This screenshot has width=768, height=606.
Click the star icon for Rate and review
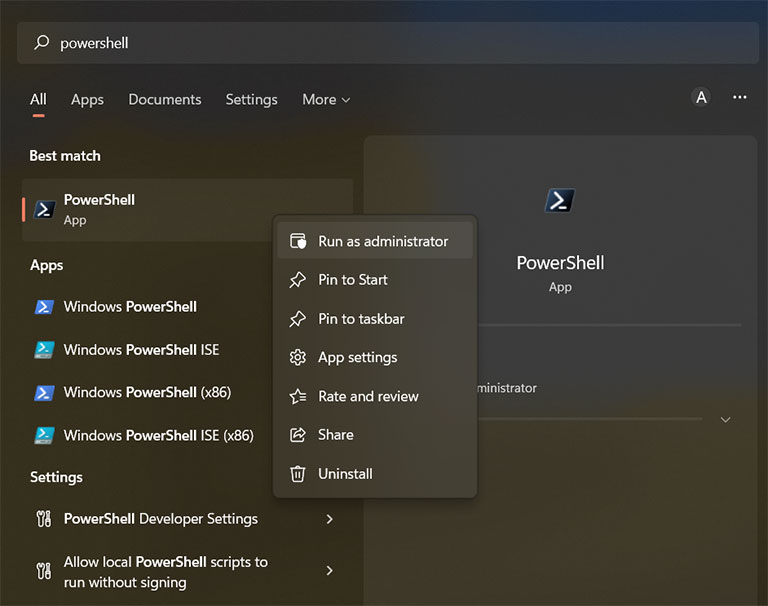(x=298, y=396)
